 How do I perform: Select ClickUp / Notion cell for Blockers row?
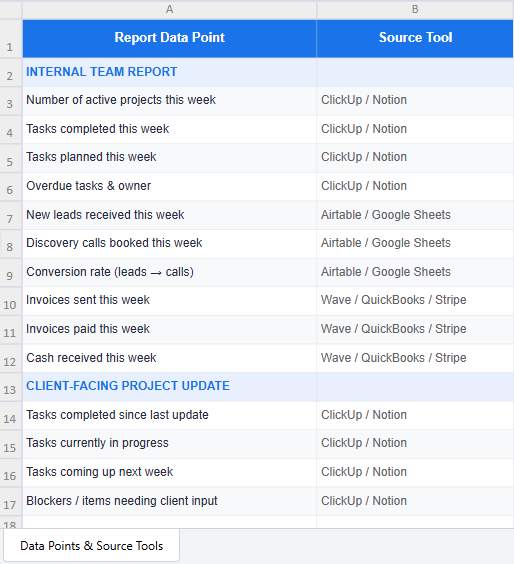415,501
